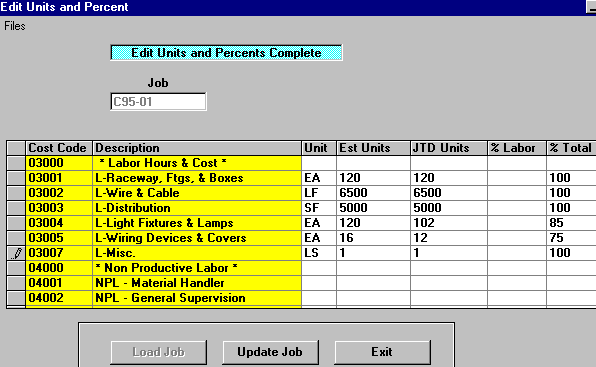The image size is (596, 367).
Task: Click Est Units 16 in row 03005
Action: pos(373,238)
